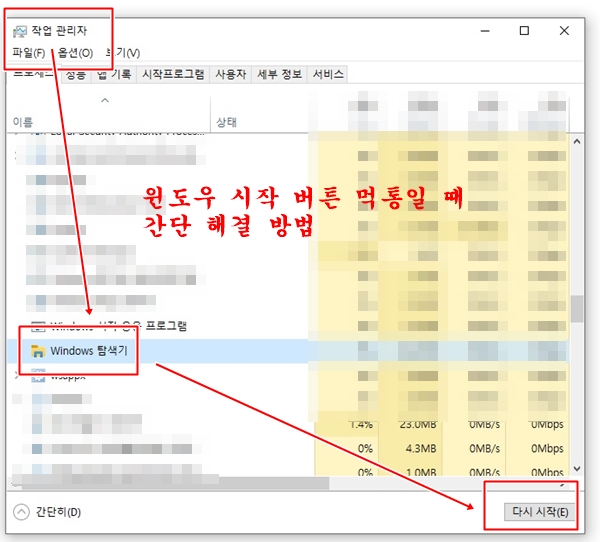Image resolution: width=600 pixels, height=542 pixels.
Task: Click the vertical scrollbar thumb
Action: 577,309
